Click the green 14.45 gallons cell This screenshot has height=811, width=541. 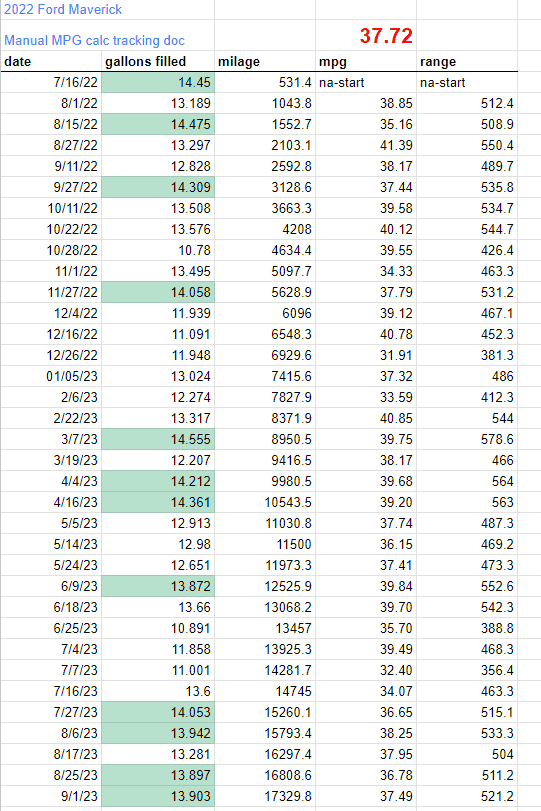[158, 83]
